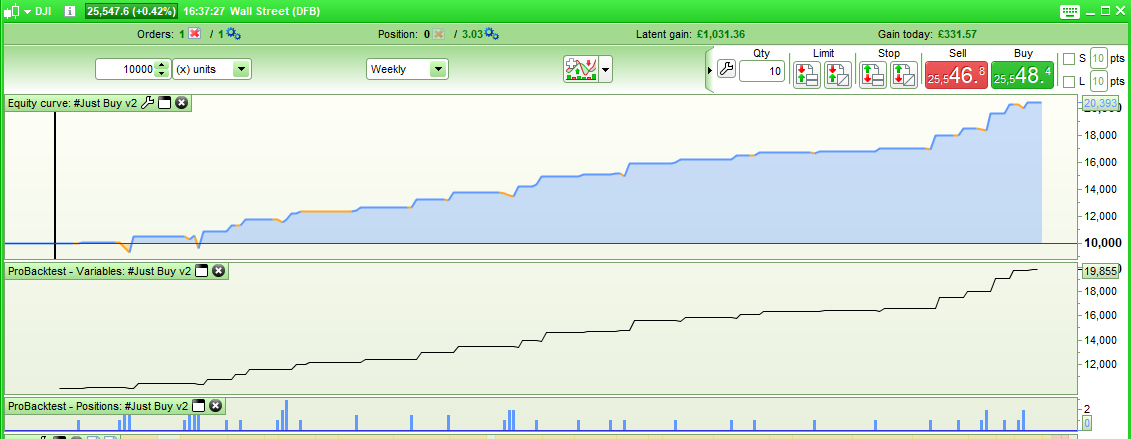Click the 20,393 equity value label
The width and height of the screenshot is (1131, 439).
pos(1099,104)
